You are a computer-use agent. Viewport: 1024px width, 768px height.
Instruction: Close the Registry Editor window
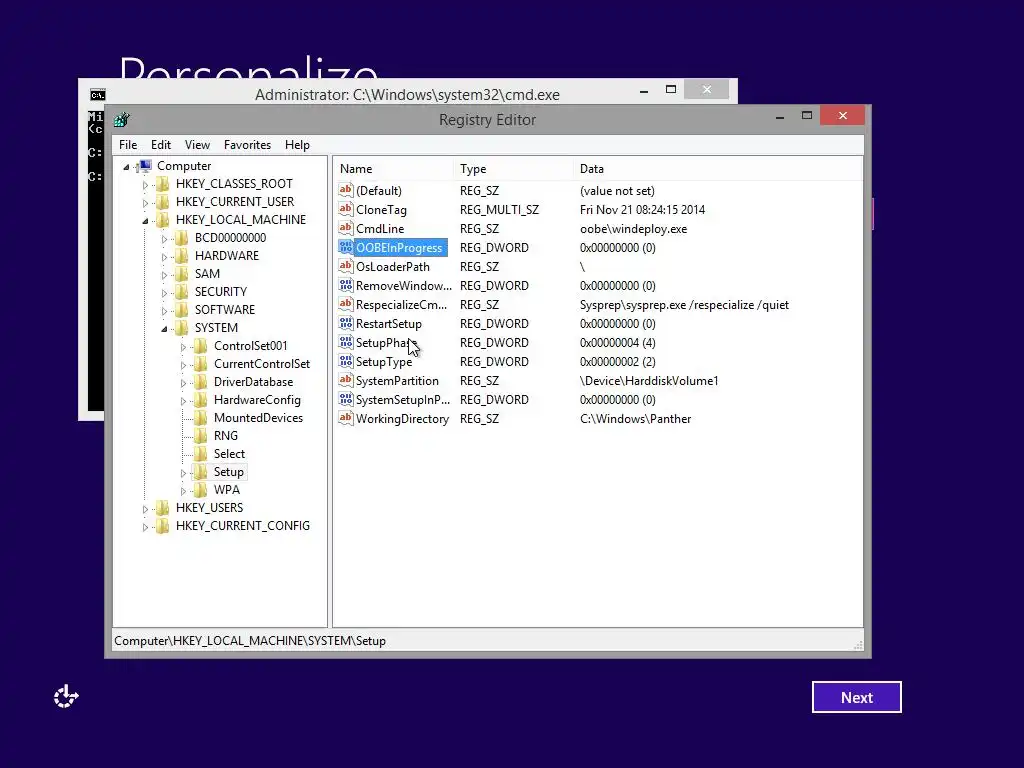pyautogui.click(x=842, y=116)
